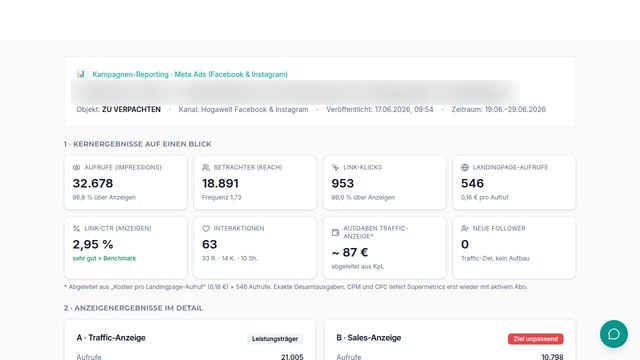Click the 'ZU VERPACHTEN' object label
Screen dimensions: 640x360
coord(131,109)
